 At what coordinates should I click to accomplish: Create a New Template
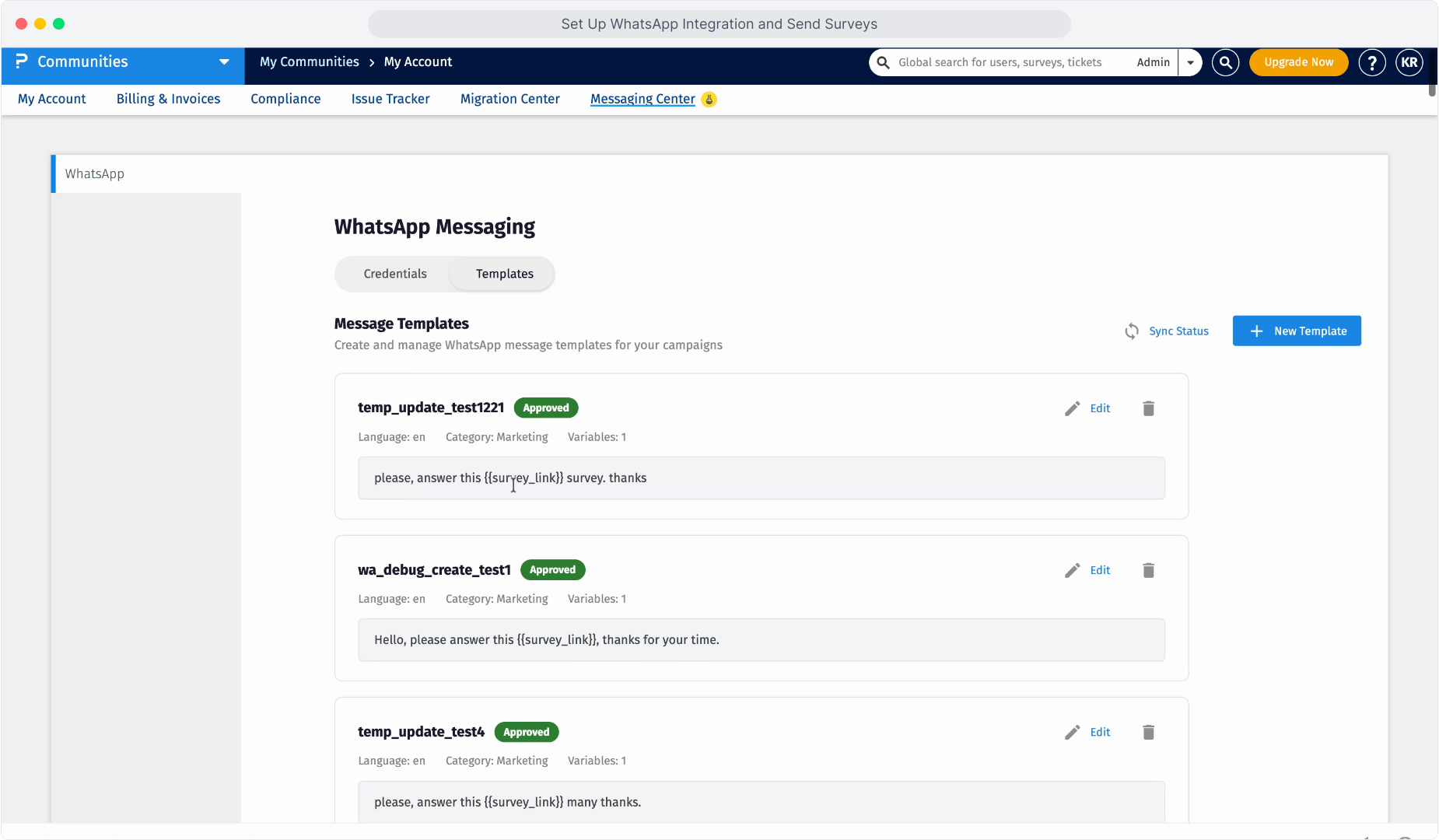(1297, 331)
